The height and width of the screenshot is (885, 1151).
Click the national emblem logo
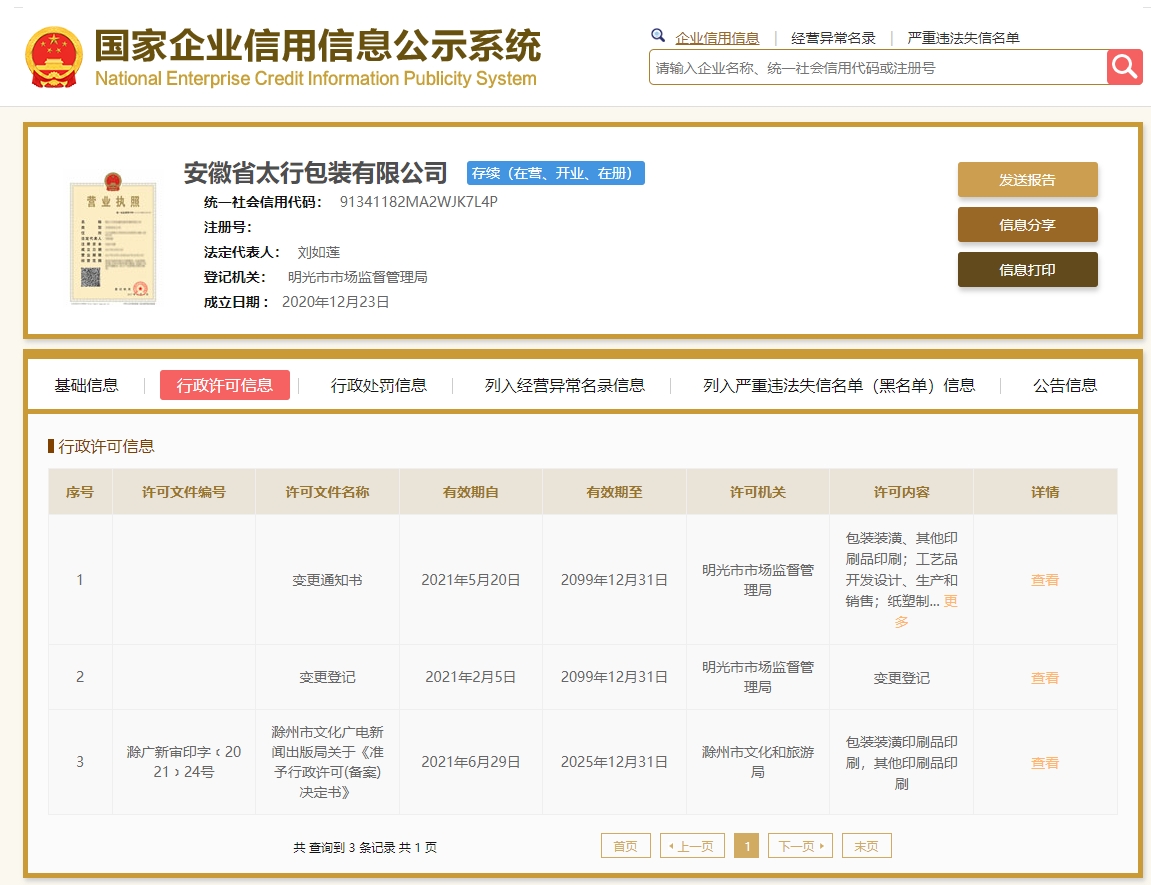click(x=54, y=57)
